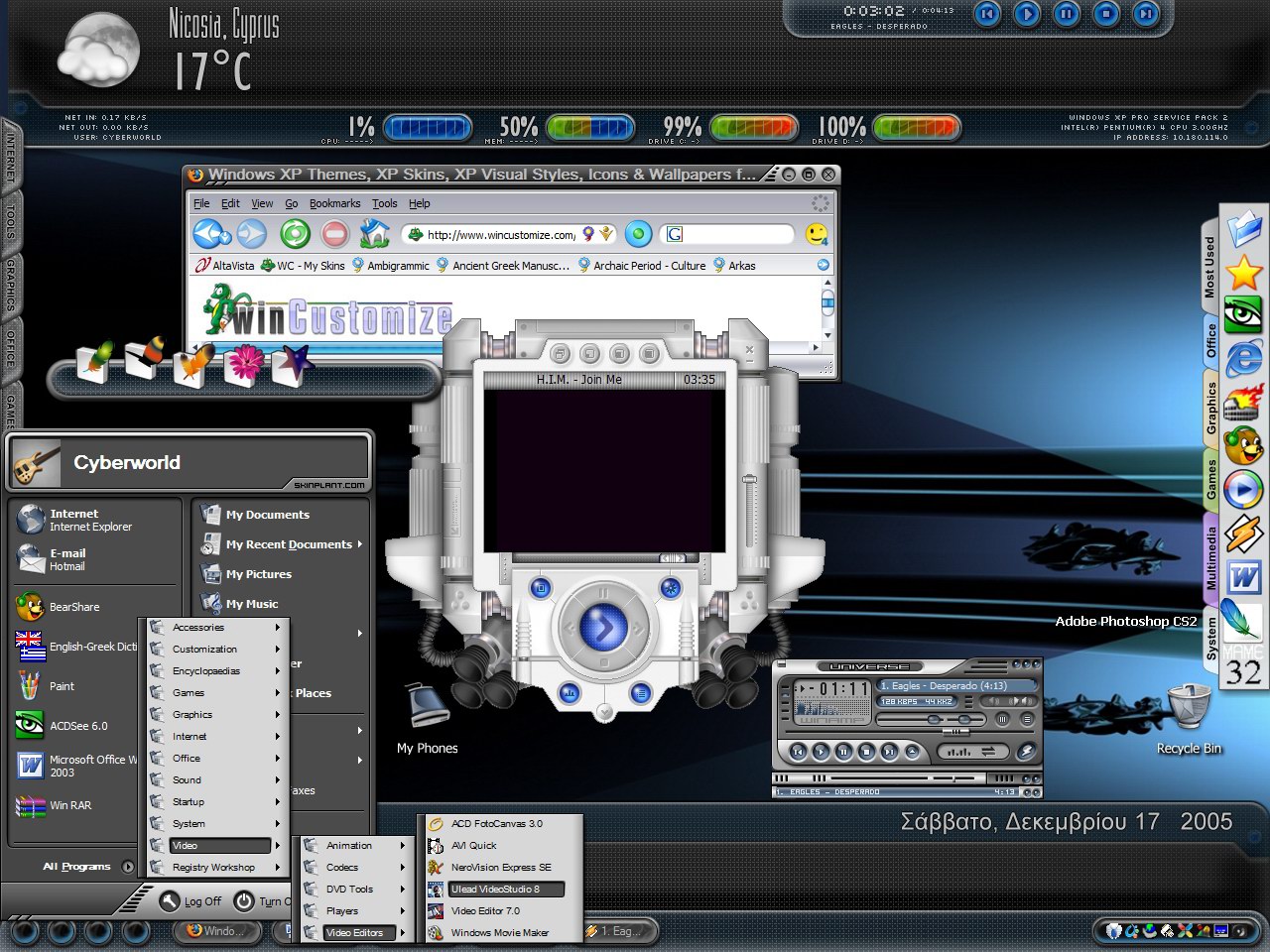
Task: Expand the Graphics program folder
Action: (214, 714)
